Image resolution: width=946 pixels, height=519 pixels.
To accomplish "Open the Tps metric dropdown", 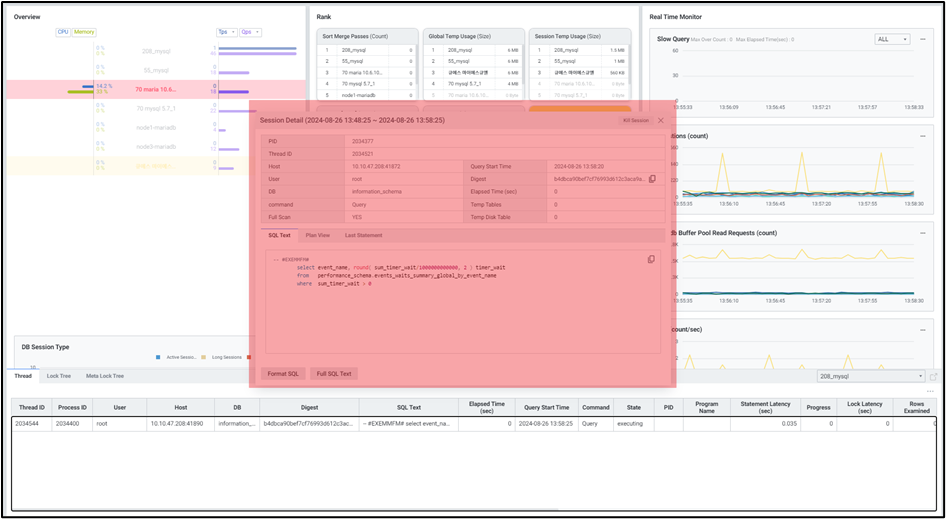I will pyautogui.click(x=226, y=32).
